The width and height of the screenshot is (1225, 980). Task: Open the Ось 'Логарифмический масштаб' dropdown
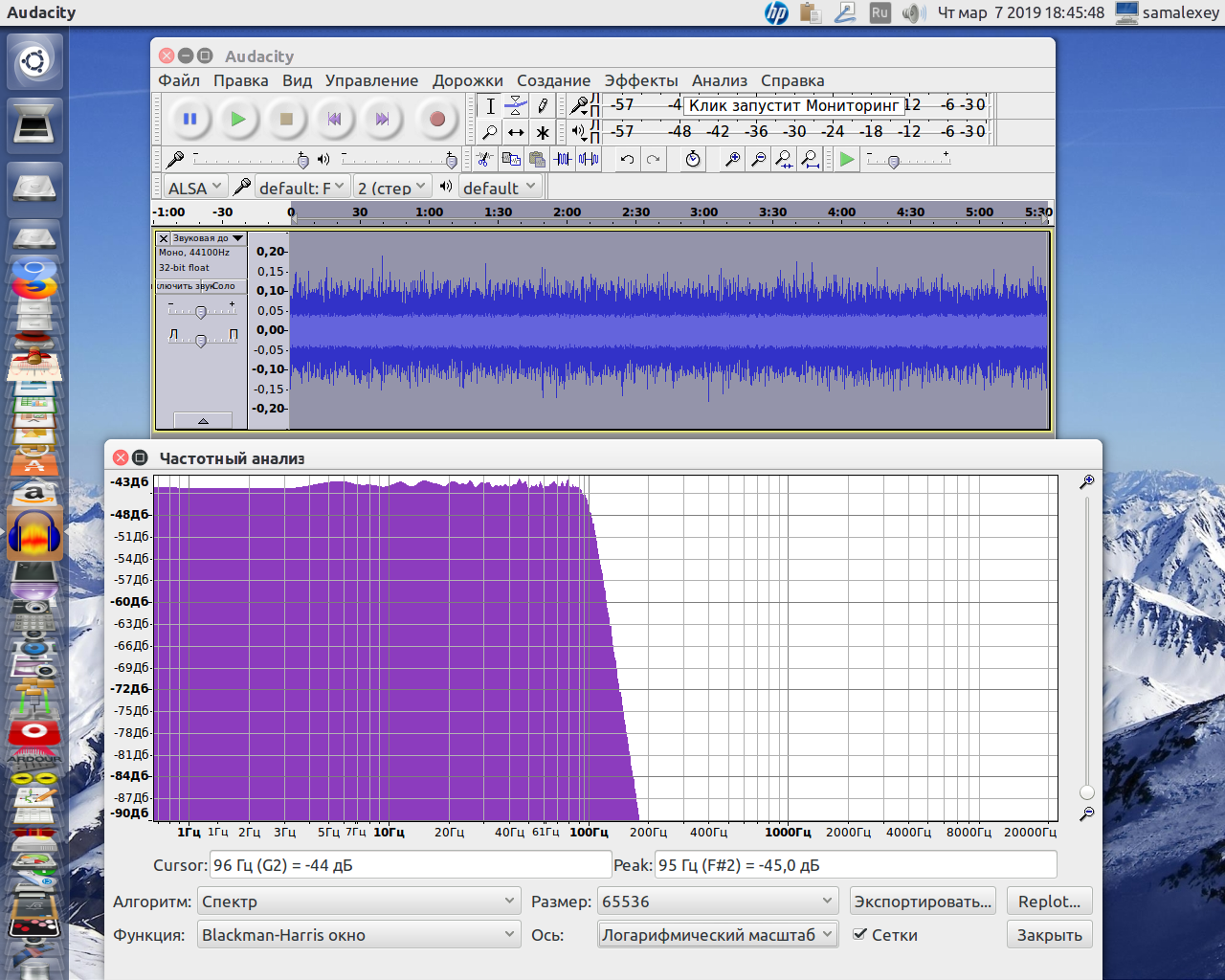point(718,935)
